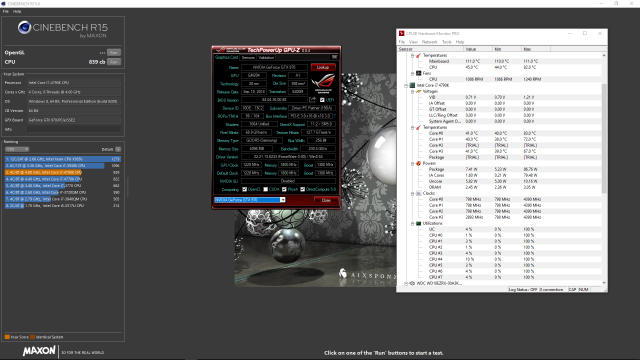Open the Cinebench Help menu
The height and width of the screenshot is (360, 640).
click(x=17, y=11)
